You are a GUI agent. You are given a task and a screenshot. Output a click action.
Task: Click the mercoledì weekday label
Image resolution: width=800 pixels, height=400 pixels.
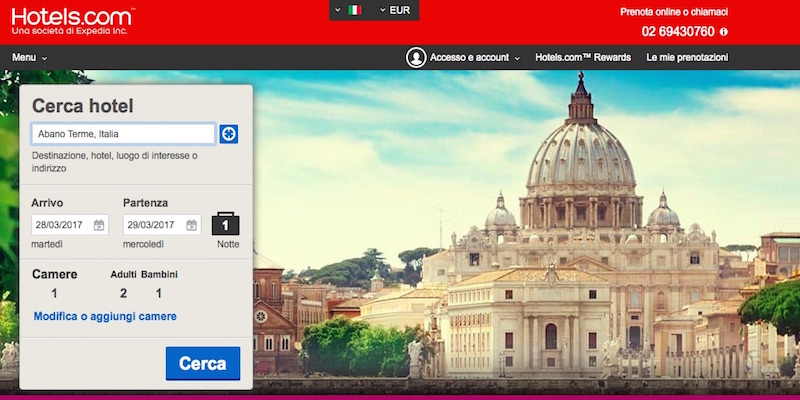[x=143, y=245]
